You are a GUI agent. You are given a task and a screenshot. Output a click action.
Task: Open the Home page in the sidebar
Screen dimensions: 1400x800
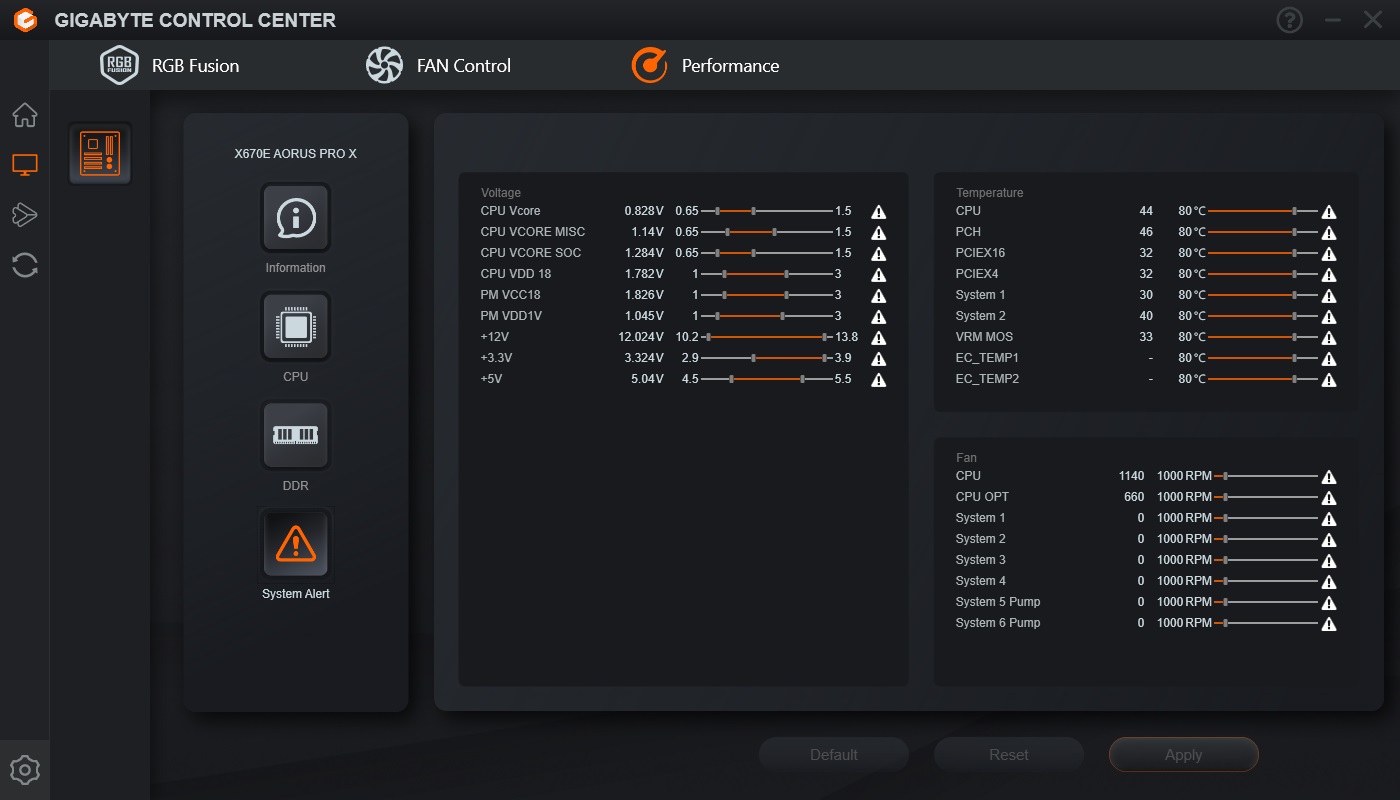tap(25, 115)
